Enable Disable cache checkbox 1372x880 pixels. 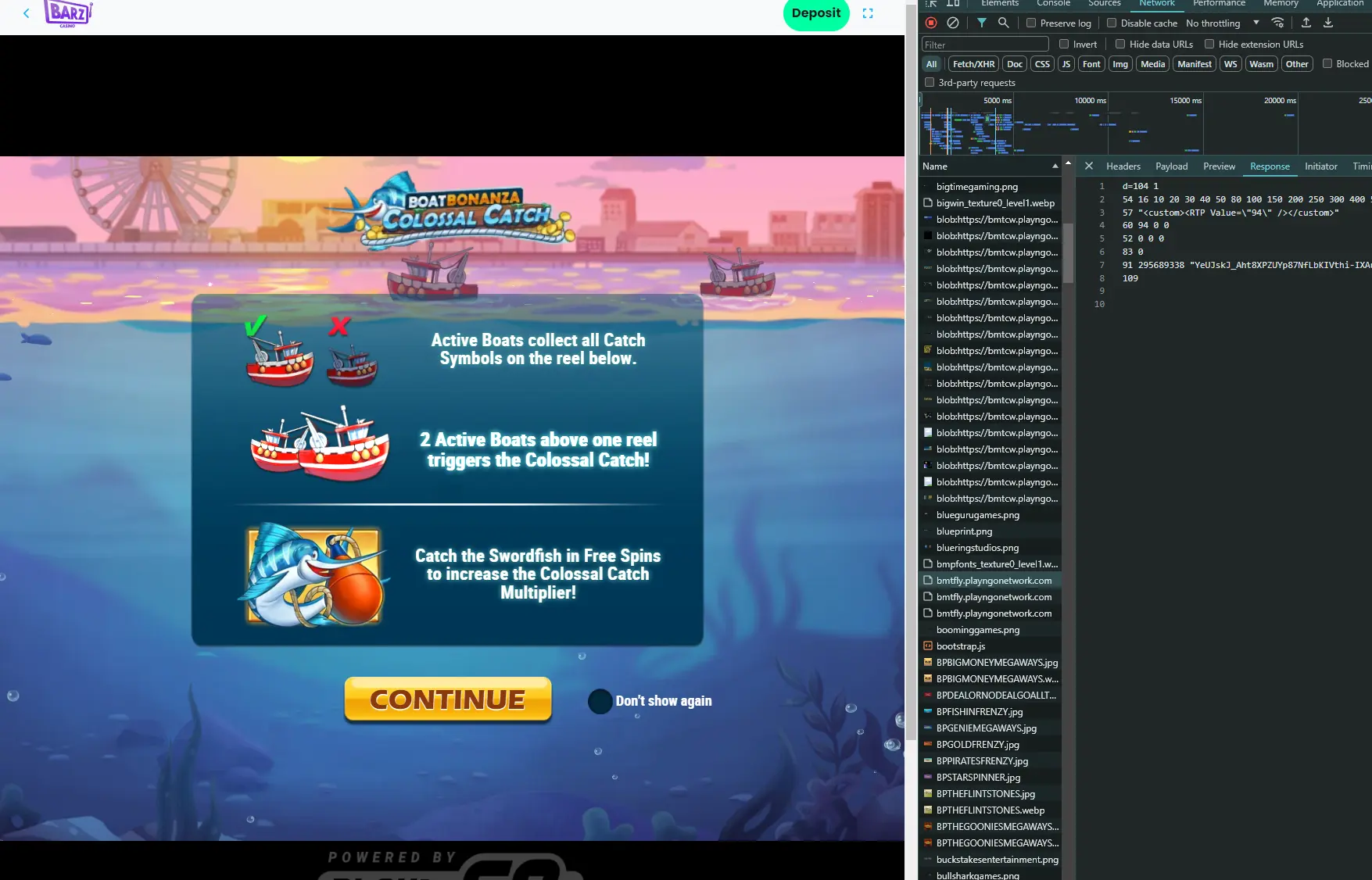click(x=1112, y=23)
